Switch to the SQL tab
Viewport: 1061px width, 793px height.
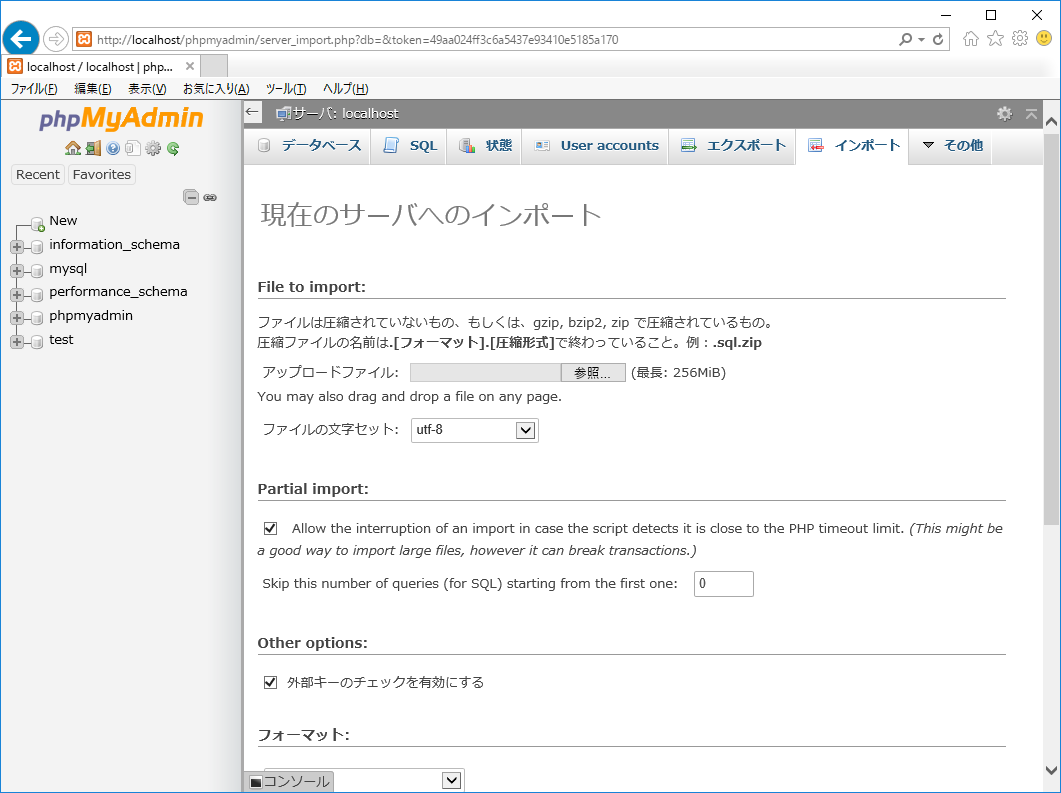pyautogui.click(x=410, y=145)
